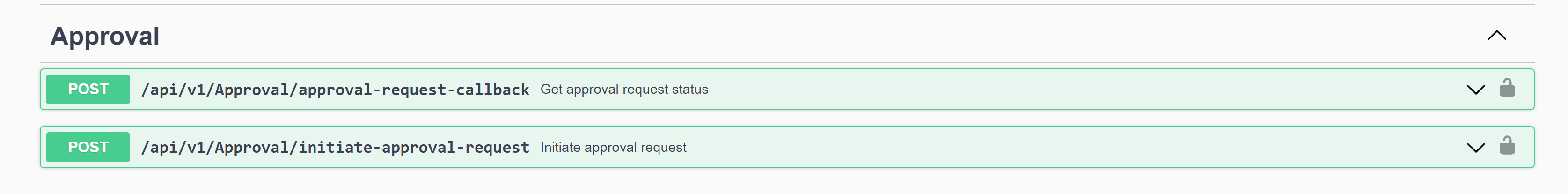Click the POST badge for initiate-approval-request

click(88, 147)
